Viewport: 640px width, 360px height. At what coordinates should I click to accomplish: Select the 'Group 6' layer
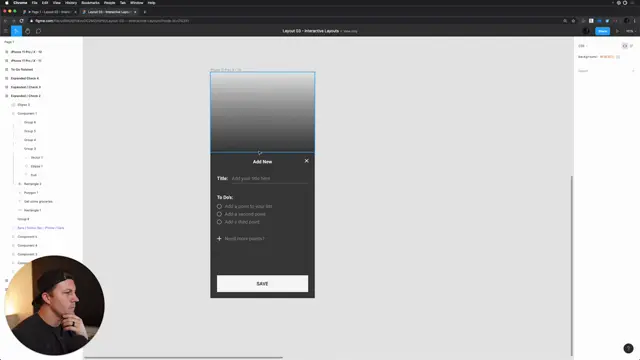pos(30,122)
